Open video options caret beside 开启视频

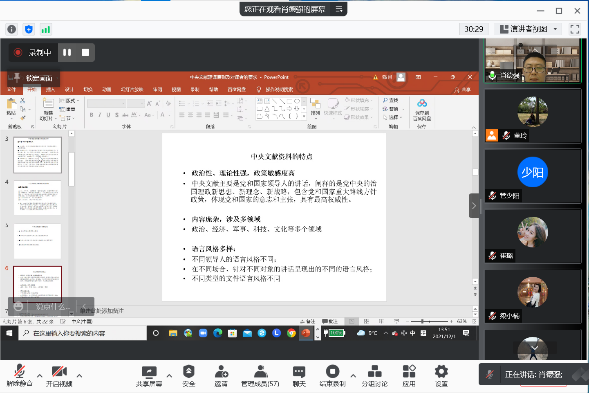pyautogui.click(x=79, y=375)
